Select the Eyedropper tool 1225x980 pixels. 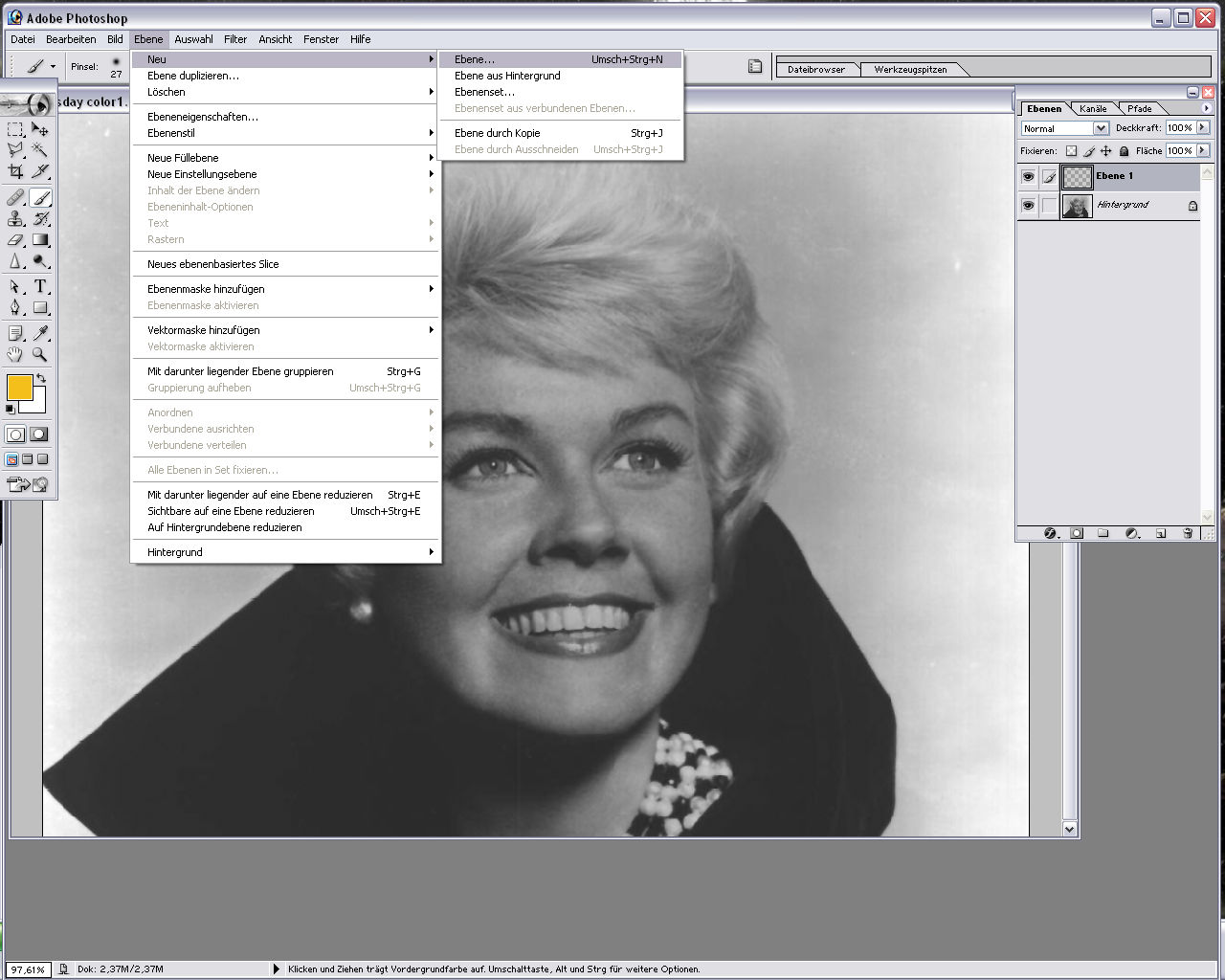pyautogui.click(x=40, y=333)
